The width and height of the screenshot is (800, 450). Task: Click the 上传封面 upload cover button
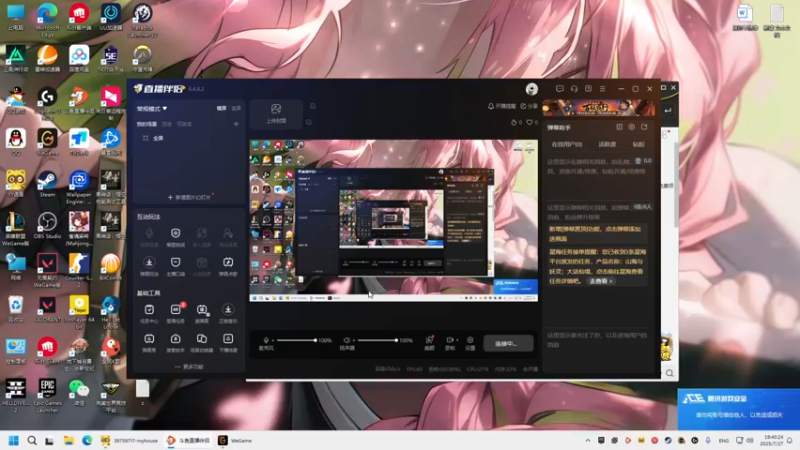pos(276,113)
